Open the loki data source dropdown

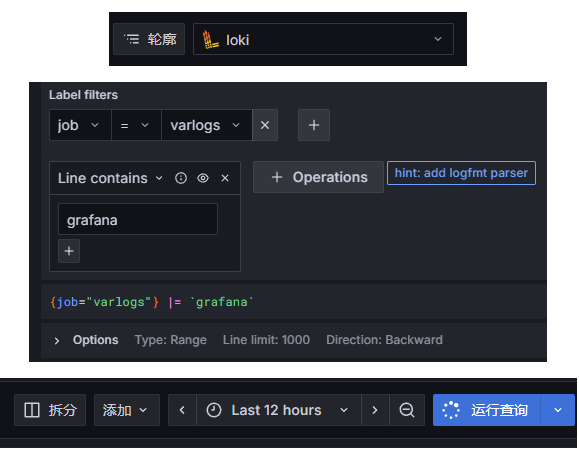tap(323, 39)
